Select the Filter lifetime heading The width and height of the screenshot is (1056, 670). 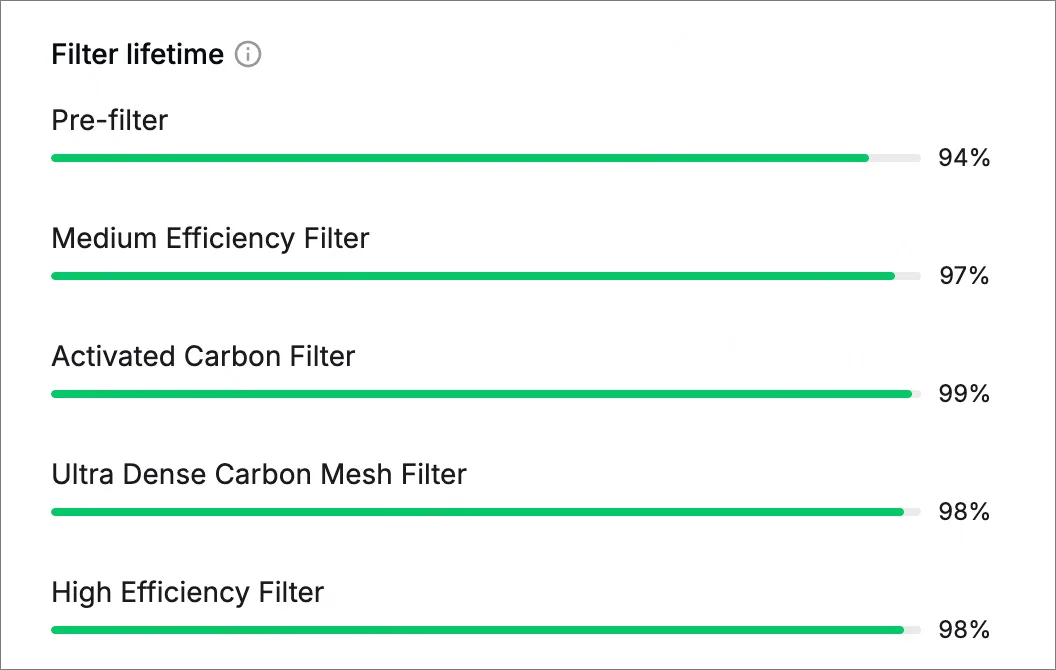[137, 54]
